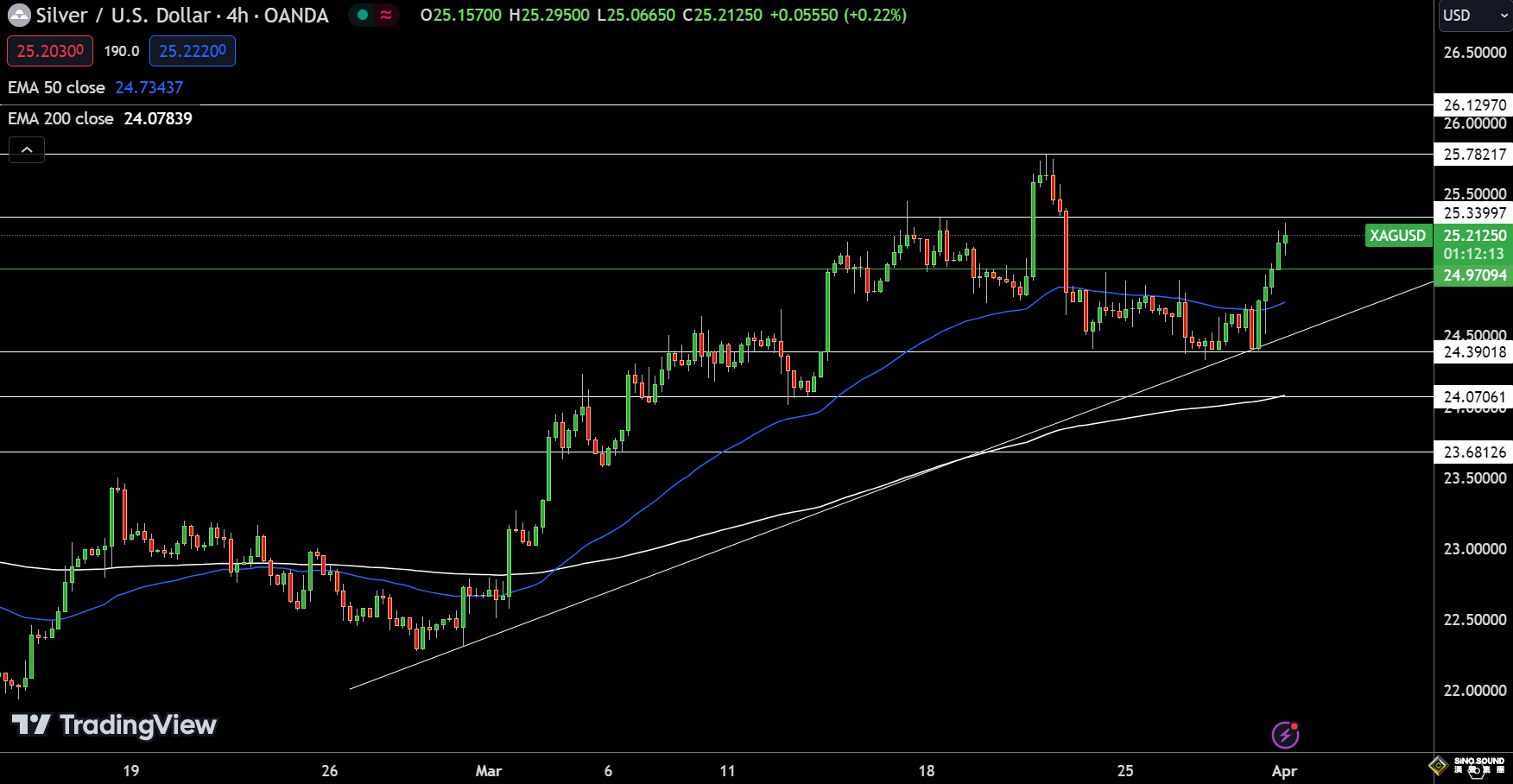Viewport: 1513px width, 784px height.
Task: Click the red sell price 25.20300 button
Action: tap(50, 51)
